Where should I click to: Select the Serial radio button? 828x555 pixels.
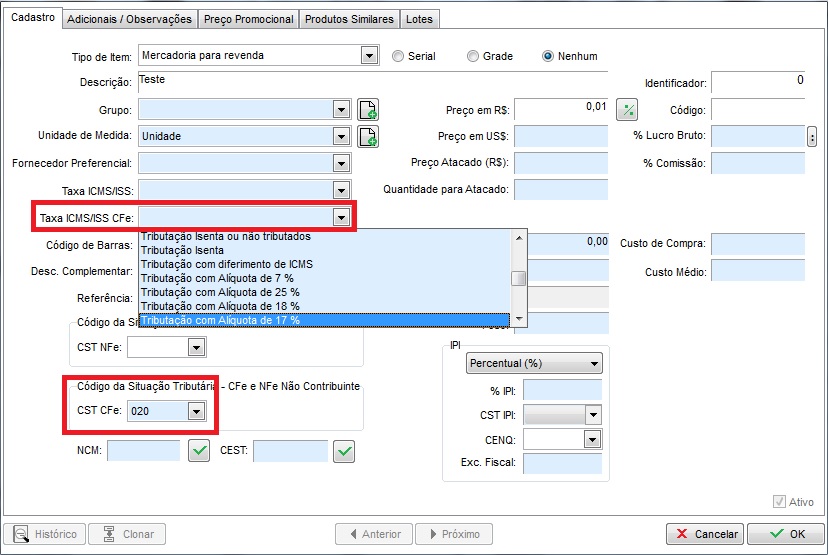(x=399, y=56)
